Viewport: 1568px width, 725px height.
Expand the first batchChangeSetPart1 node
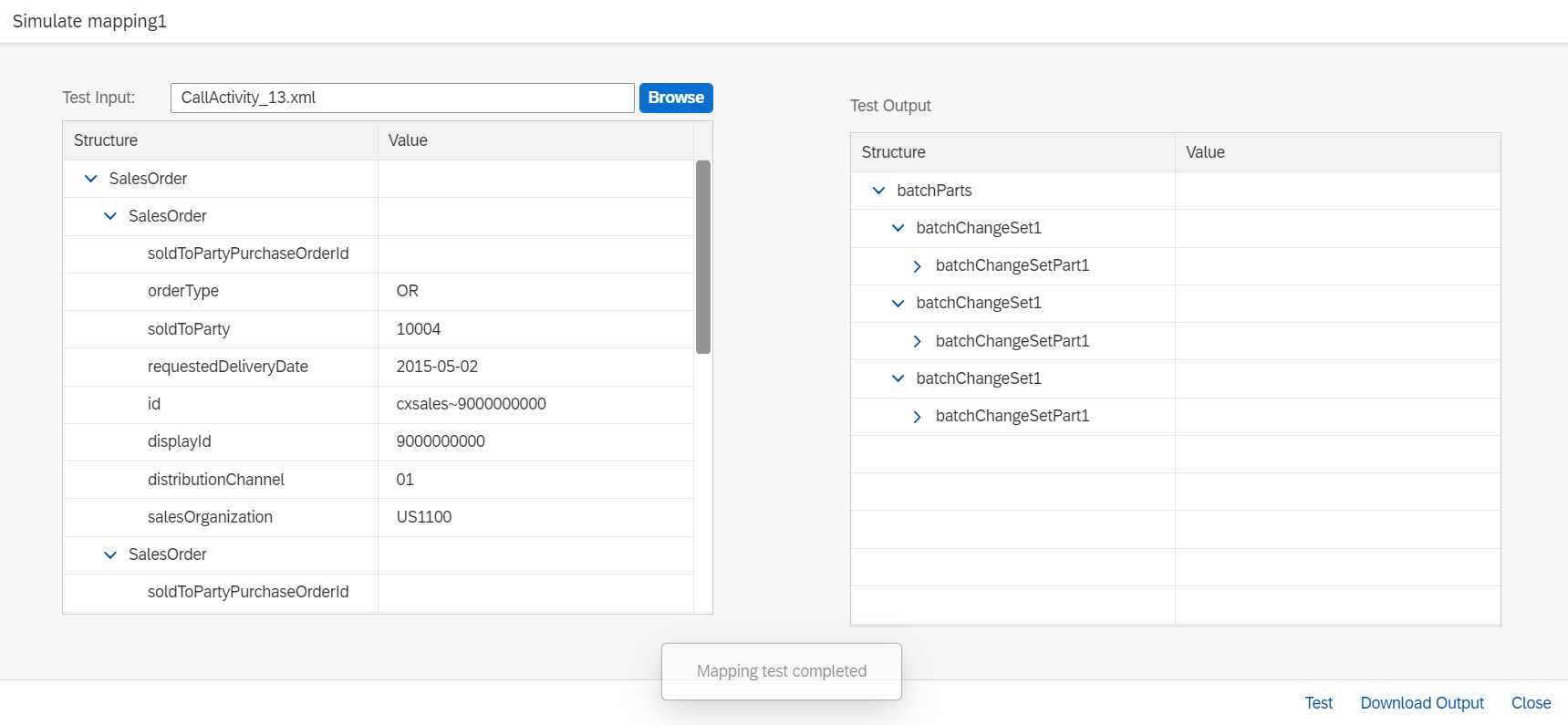click(x=917, y=266)
